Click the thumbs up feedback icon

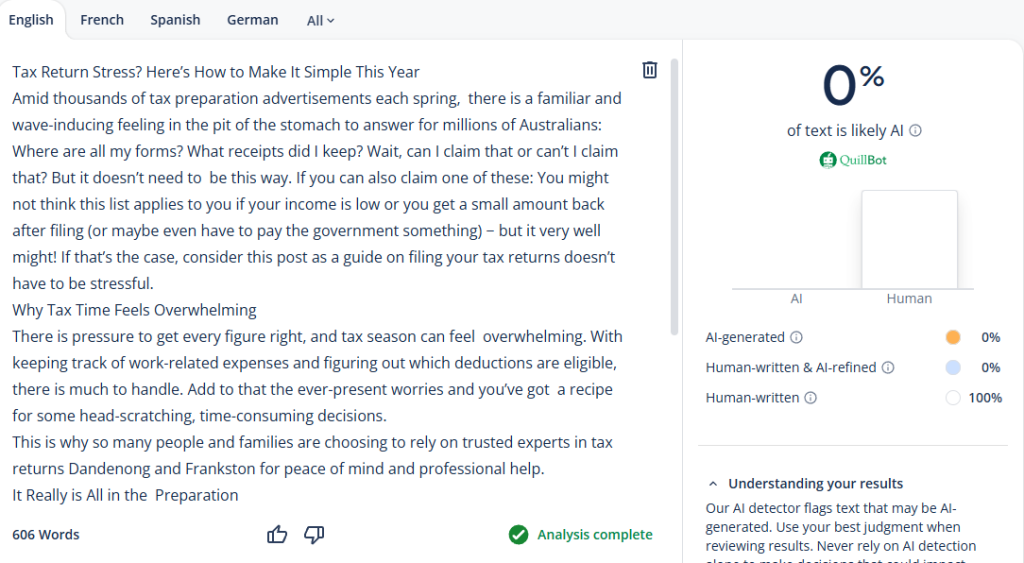(x=277, y=535)
